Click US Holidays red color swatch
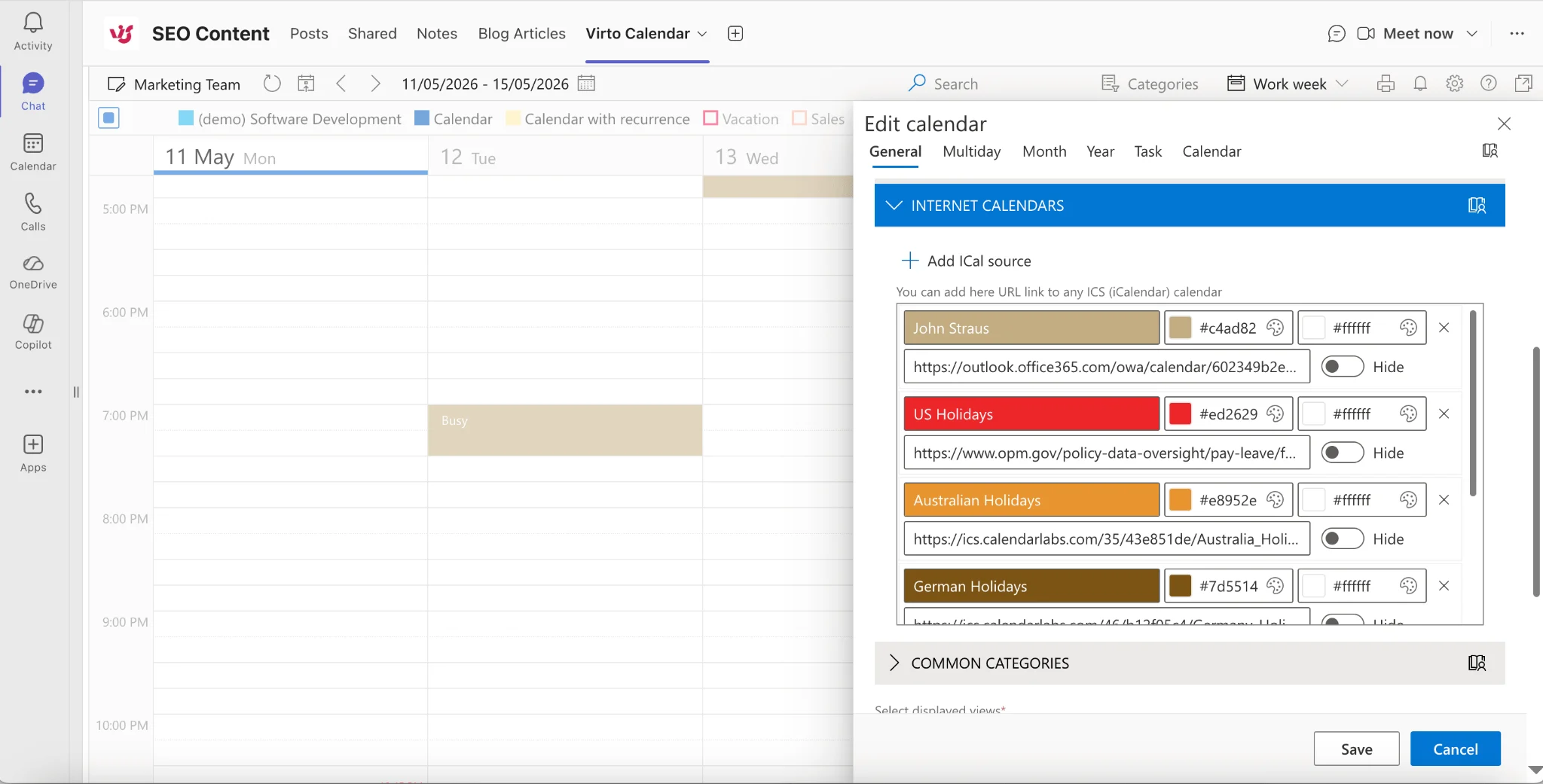 click(x=1180, y=413)
